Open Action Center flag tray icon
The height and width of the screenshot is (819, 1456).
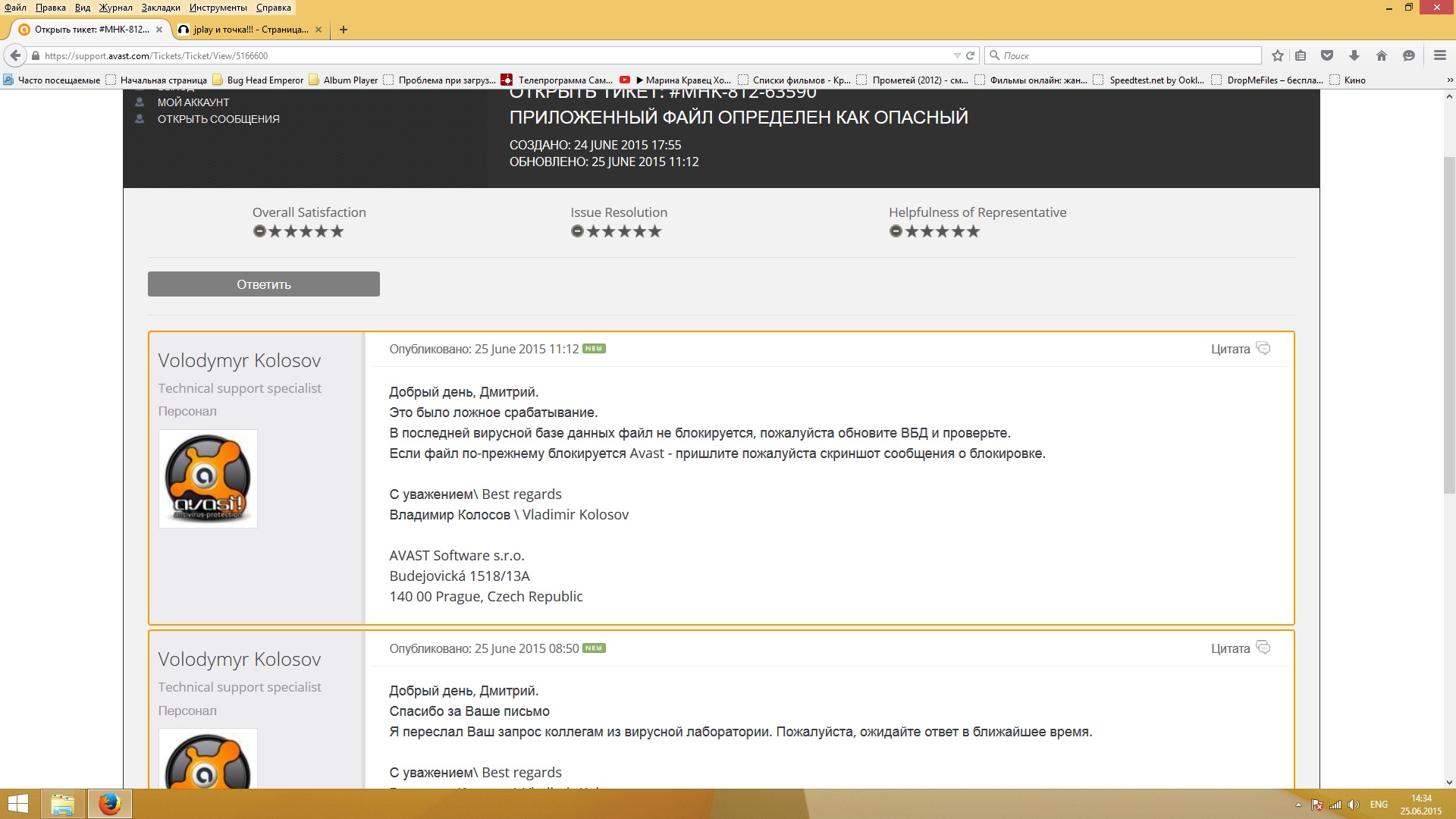(x=1317, y=805)
